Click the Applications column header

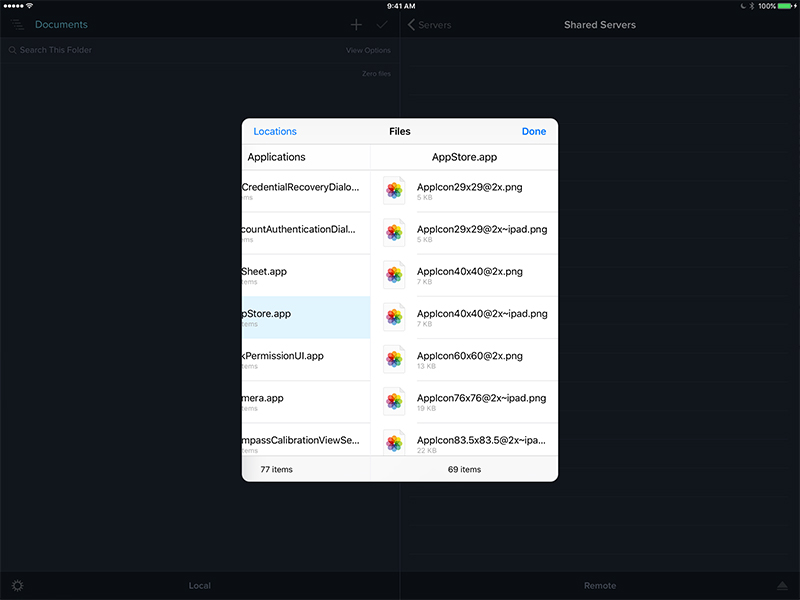[277, 157]
